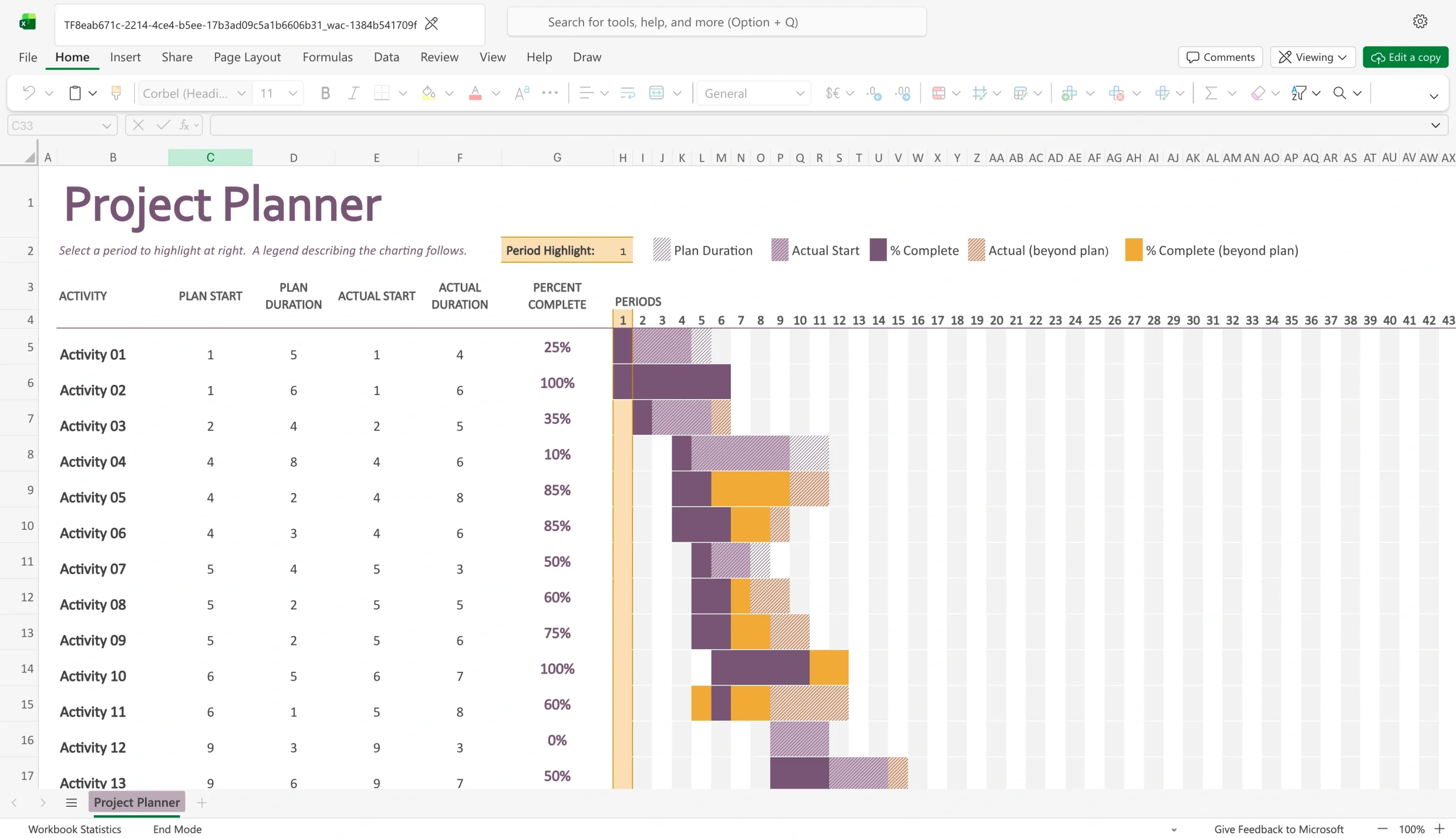
Task: Open the Viewing mode dropdown
Action: point(1312,57)
